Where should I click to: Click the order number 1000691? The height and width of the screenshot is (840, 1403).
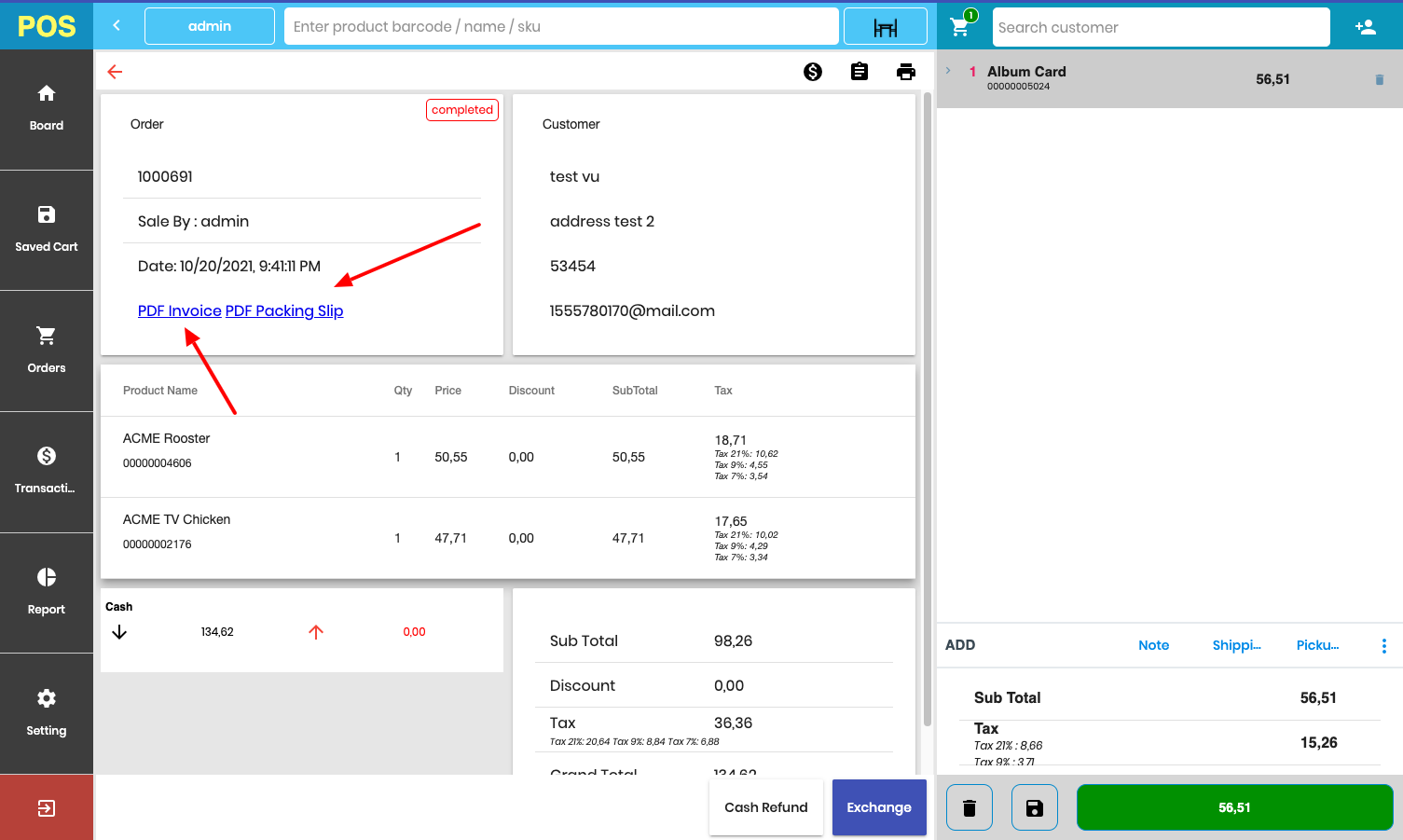pyautogui.click(x=165, y=176)
